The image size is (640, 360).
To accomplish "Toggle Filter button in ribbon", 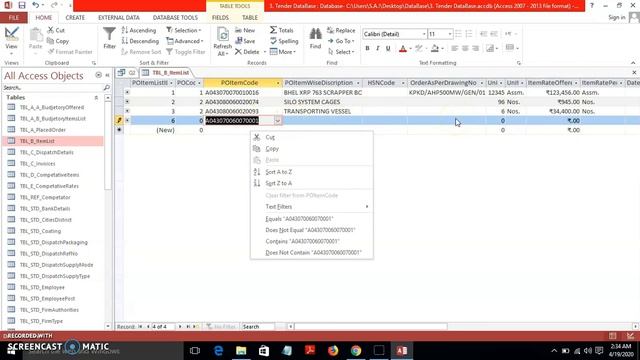I will [186, 52].
